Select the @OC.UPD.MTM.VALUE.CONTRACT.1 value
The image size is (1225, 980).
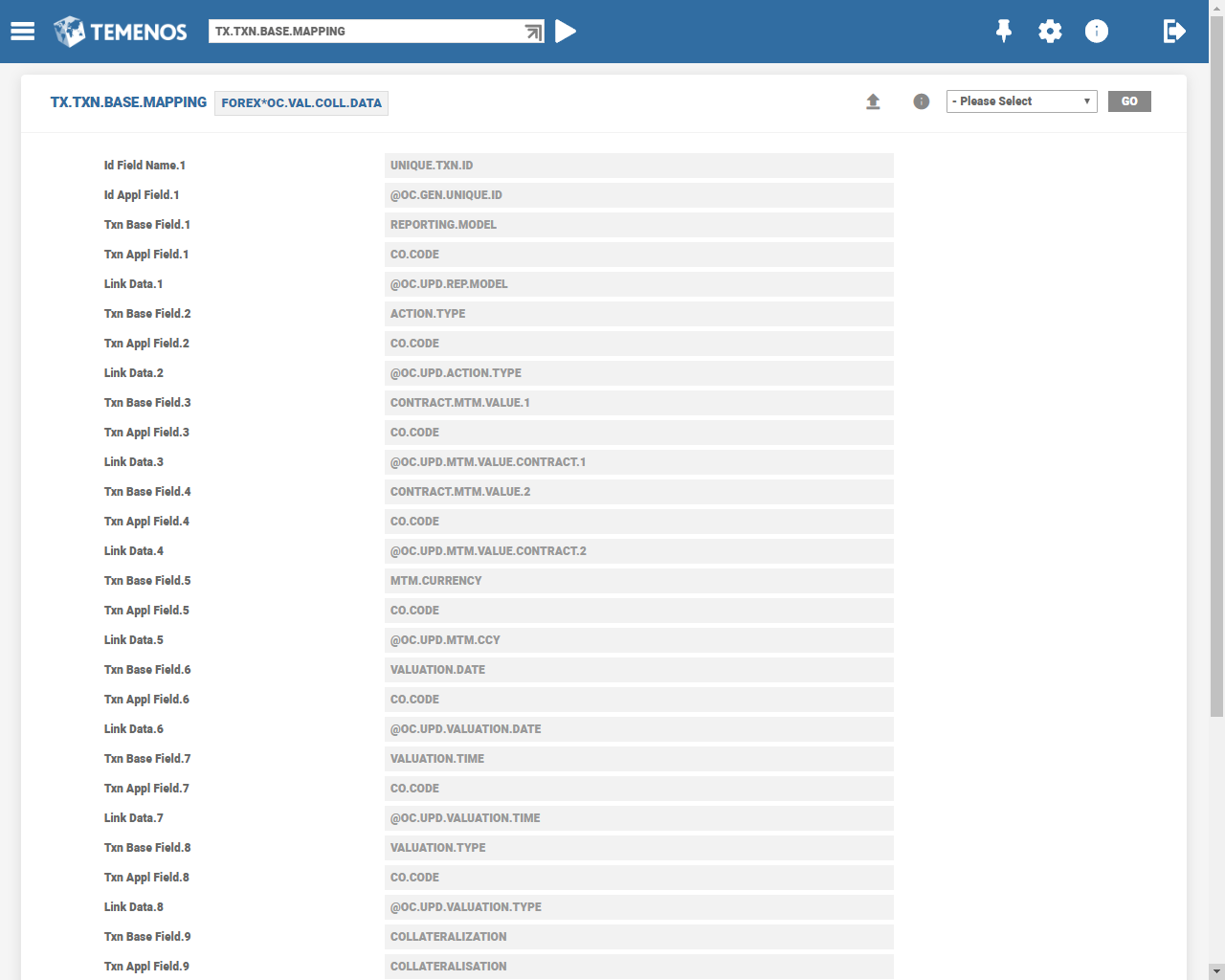tap(639, 462)
